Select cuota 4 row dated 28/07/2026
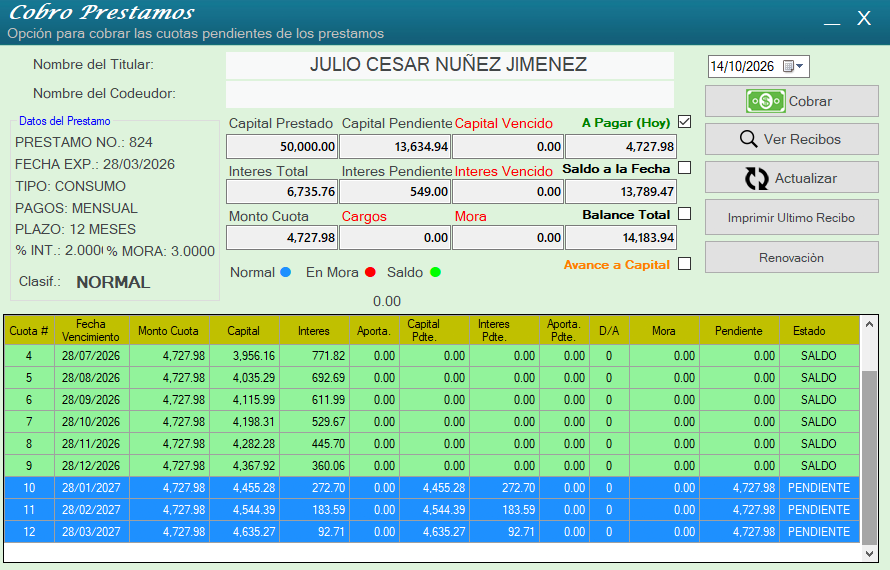The image size is (890, 570). (432, 356)
